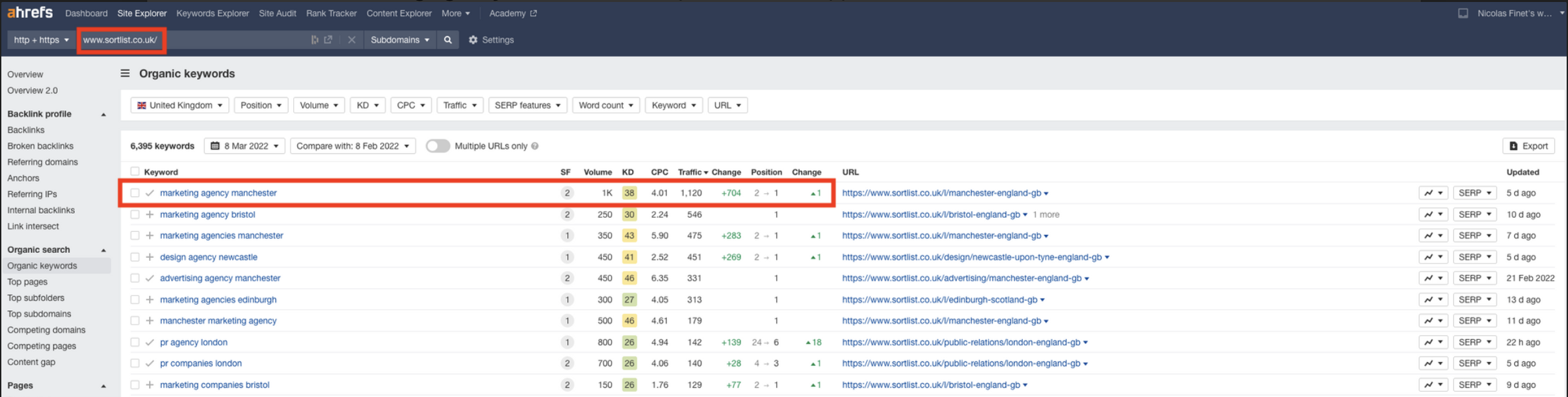
Task: Open the United Kingdom country dropdown
Action: pyautogui.click(x=180, y=105)
